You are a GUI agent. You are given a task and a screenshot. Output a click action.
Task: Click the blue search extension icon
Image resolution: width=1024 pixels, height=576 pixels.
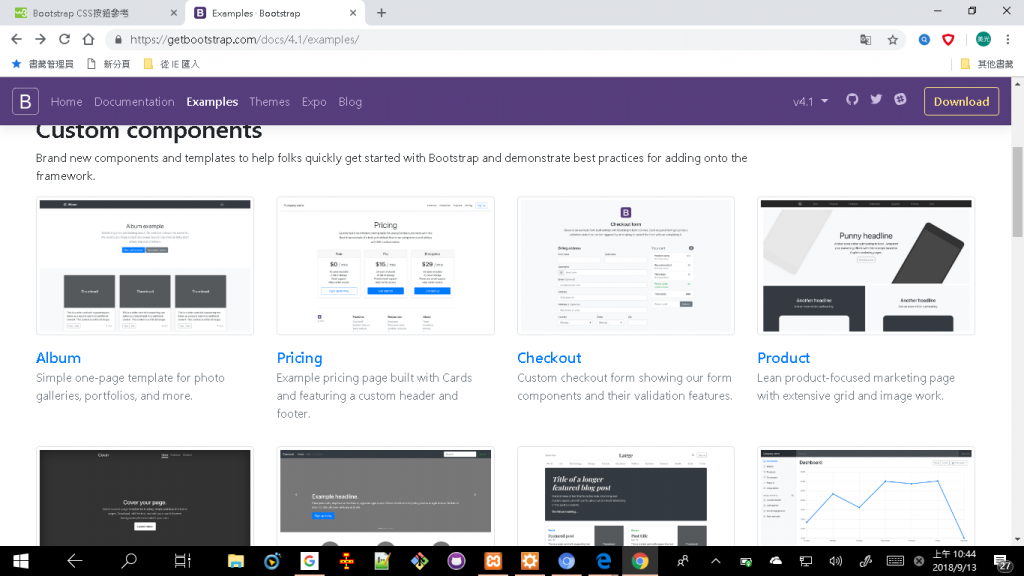pos(924,40)
